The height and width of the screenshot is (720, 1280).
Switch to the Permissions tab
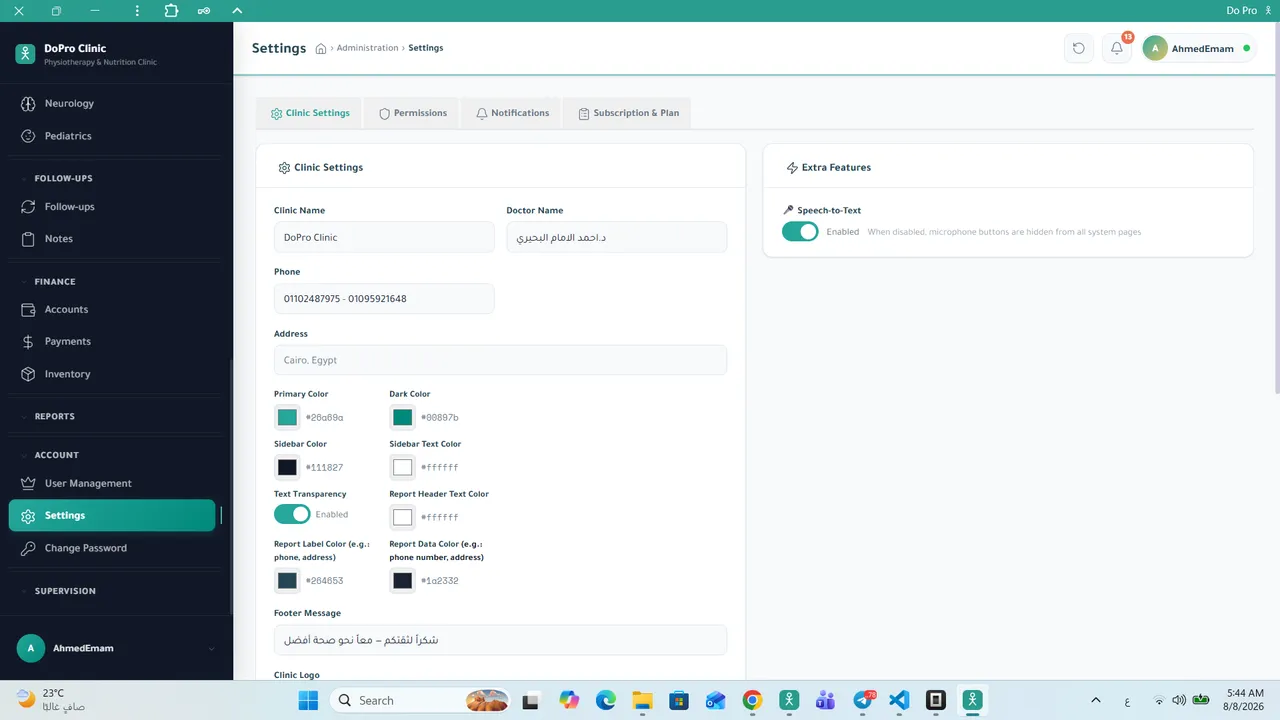click(x=412, y=113)
